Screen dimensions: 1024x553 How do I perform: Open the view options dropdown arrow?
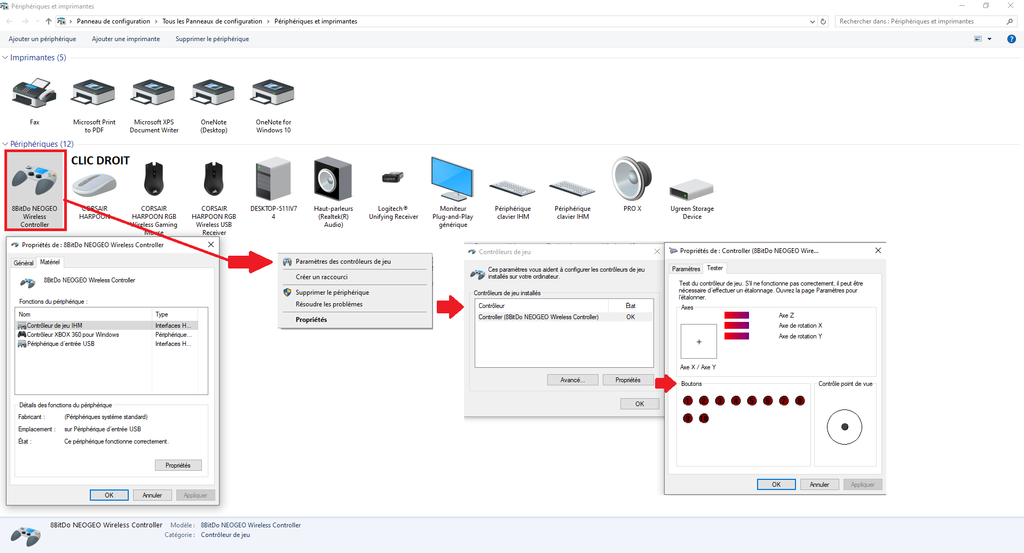point(990,39)
